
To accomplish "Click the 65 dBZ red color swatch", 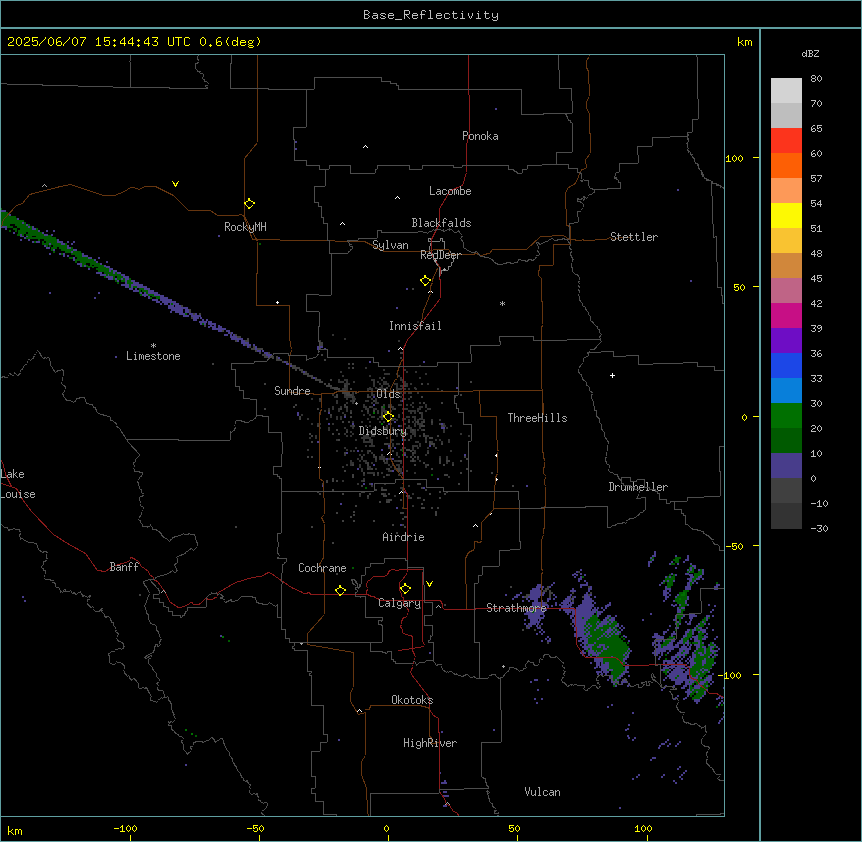I will 786,141.
